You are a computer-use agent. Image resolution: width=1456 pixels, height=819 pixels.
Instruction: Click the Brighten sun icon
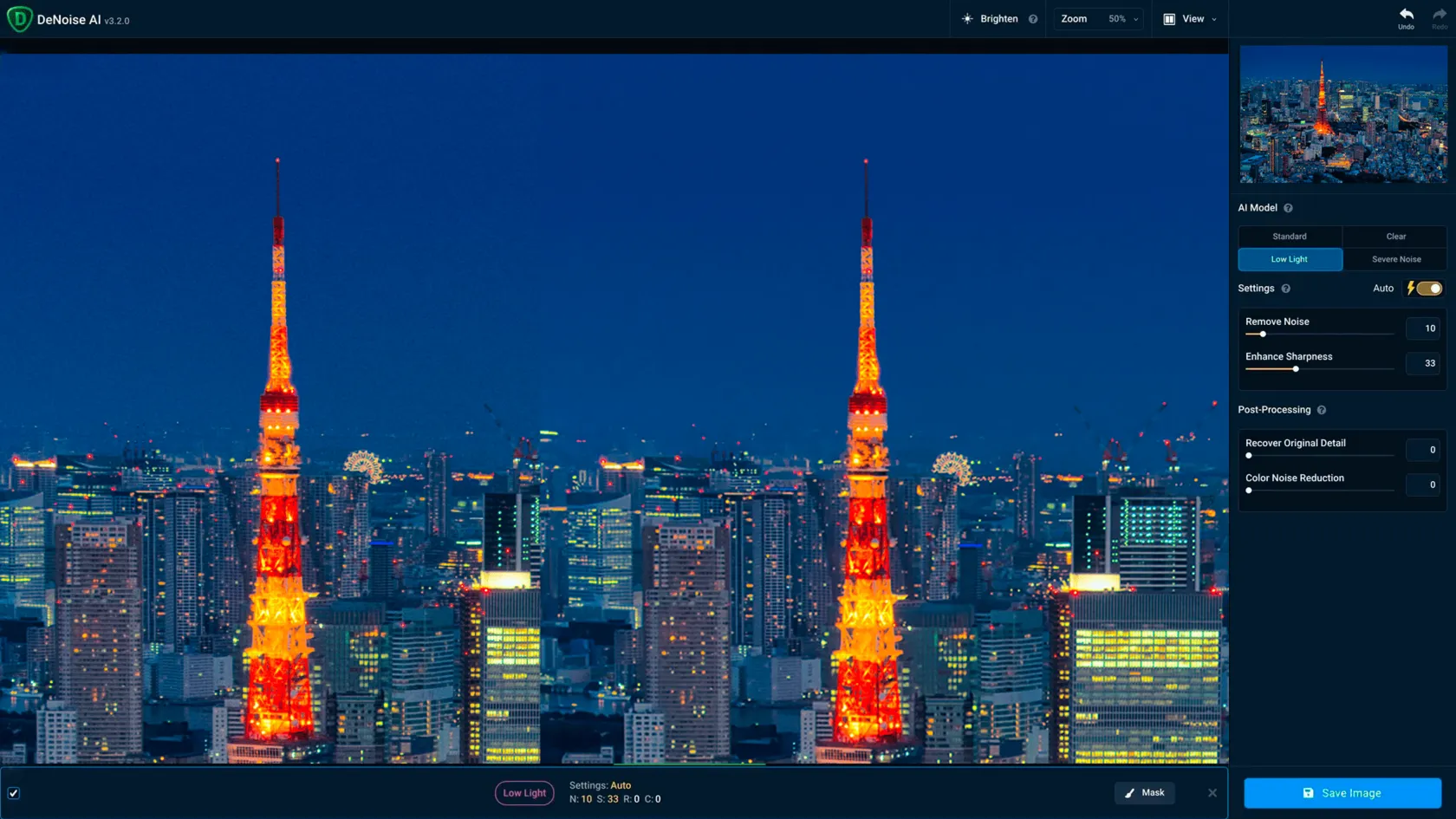click(965, 18)
